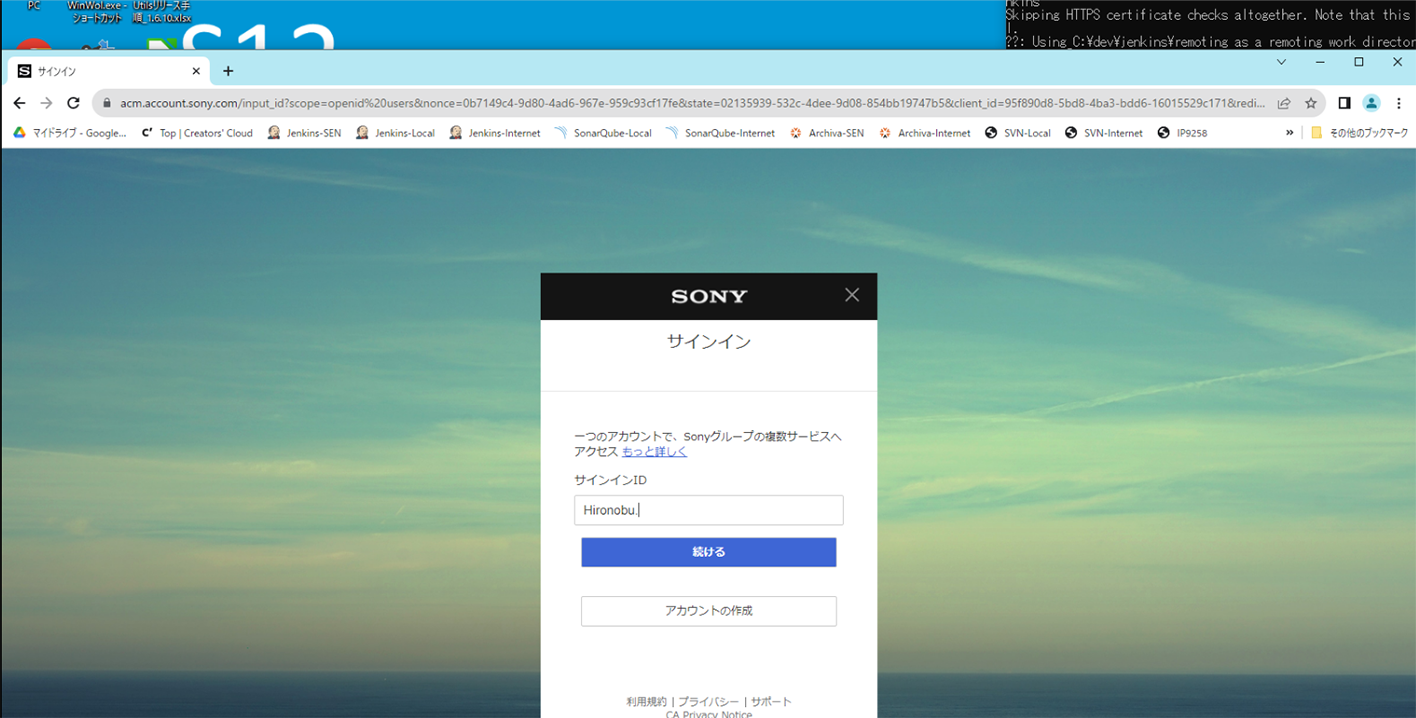Expand the hidden bookmarks overflow chevron
This screenshot has height=718, width=1416.
tap(1289, 133)
